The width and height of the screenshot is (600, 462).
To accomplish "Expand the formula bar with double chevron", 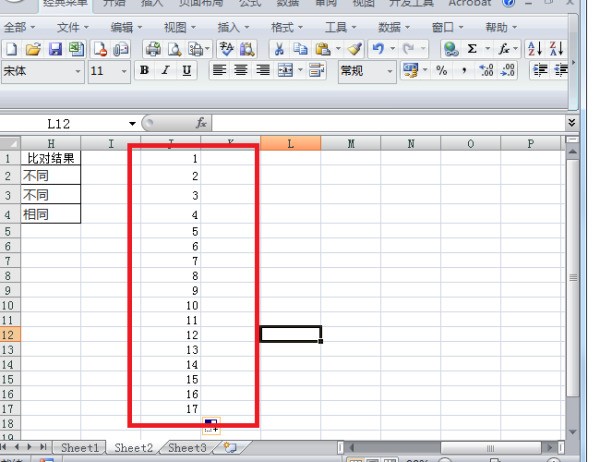I will 572,122.
